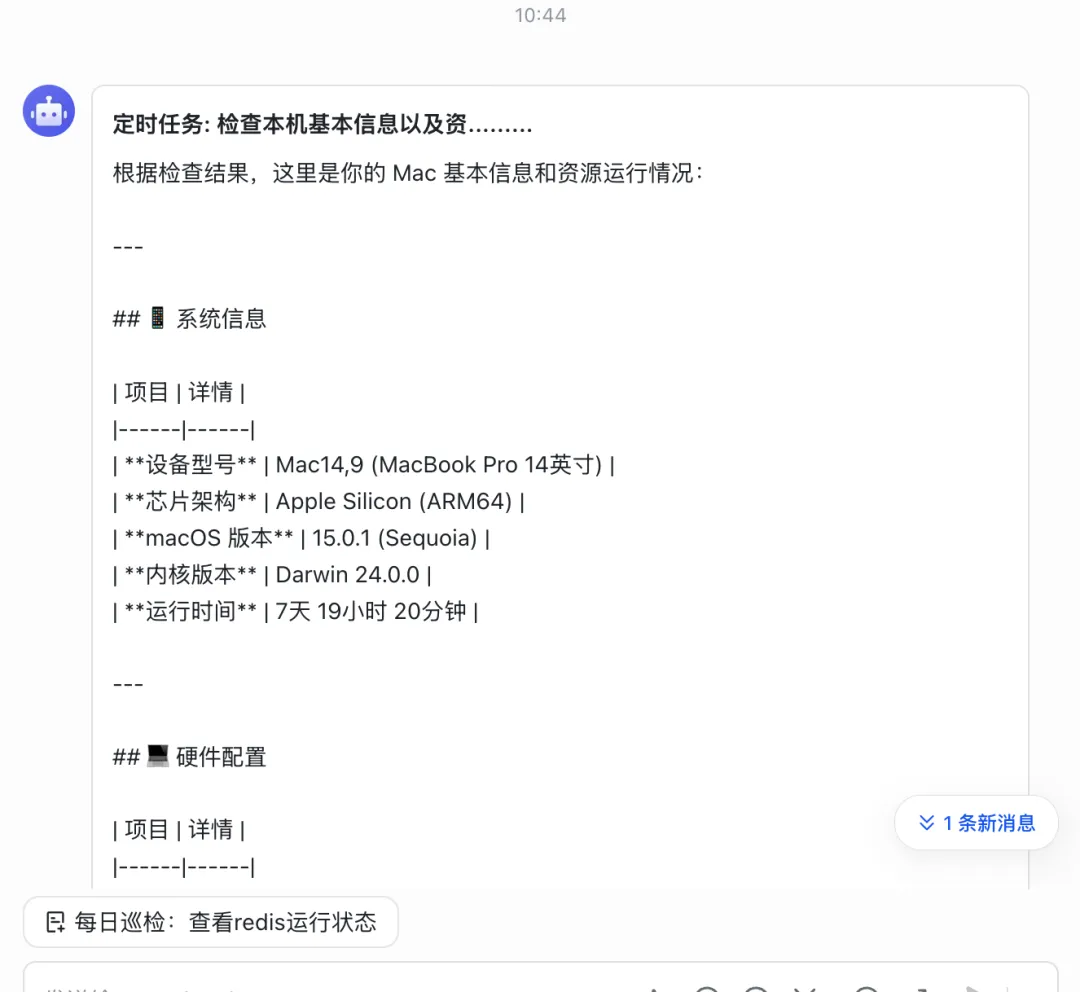Screen dimensions: 1080x992
Task: Click the 10:44 timestamp
Action: (x=540, y=15)
